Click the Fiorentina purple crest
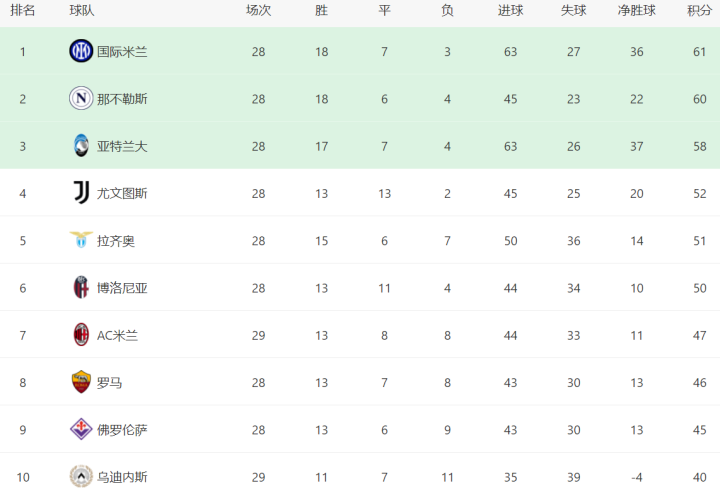The height and width of the screenshot is (498, 720). [x=81, y=429]
